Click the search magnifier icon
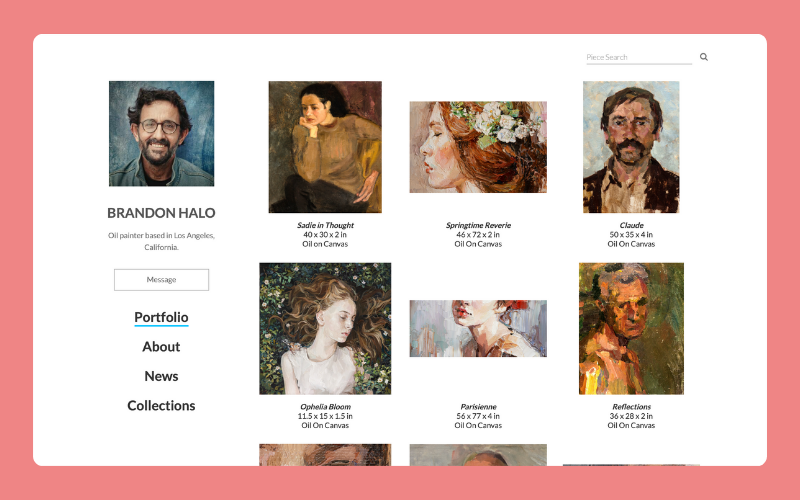Viewport: 800px width, 500px height. 704,57
